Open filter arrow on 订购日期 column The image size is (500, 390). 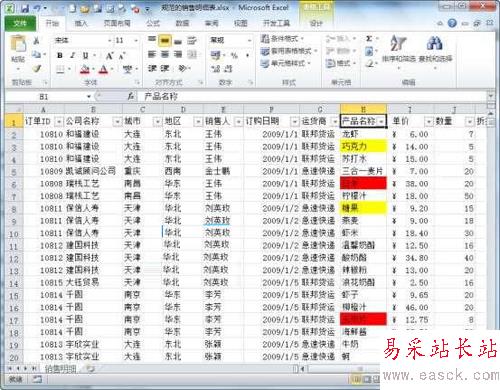point(294,122)
